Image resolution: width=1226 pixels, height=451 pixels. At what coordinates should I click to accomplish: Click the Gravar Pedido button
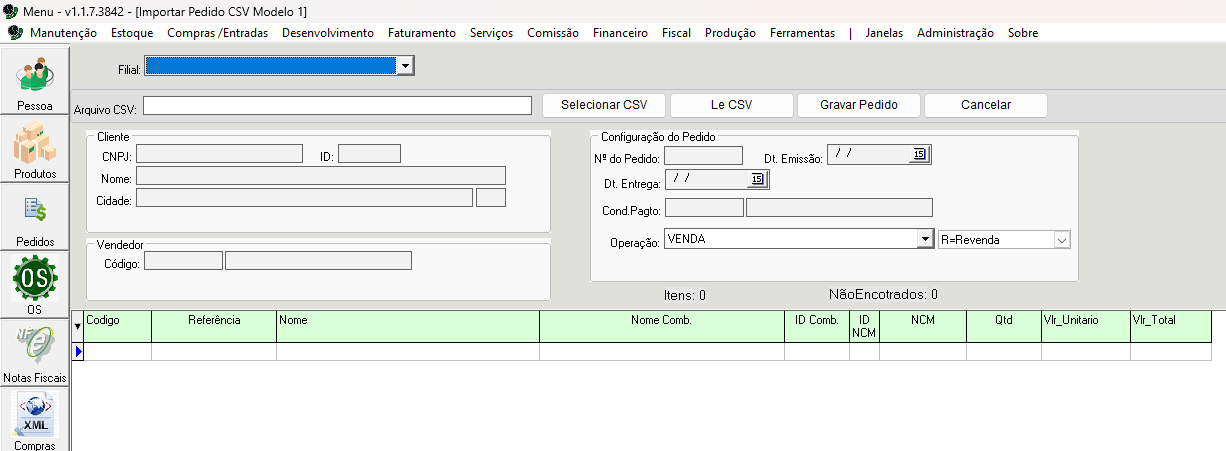pos(858,105)
